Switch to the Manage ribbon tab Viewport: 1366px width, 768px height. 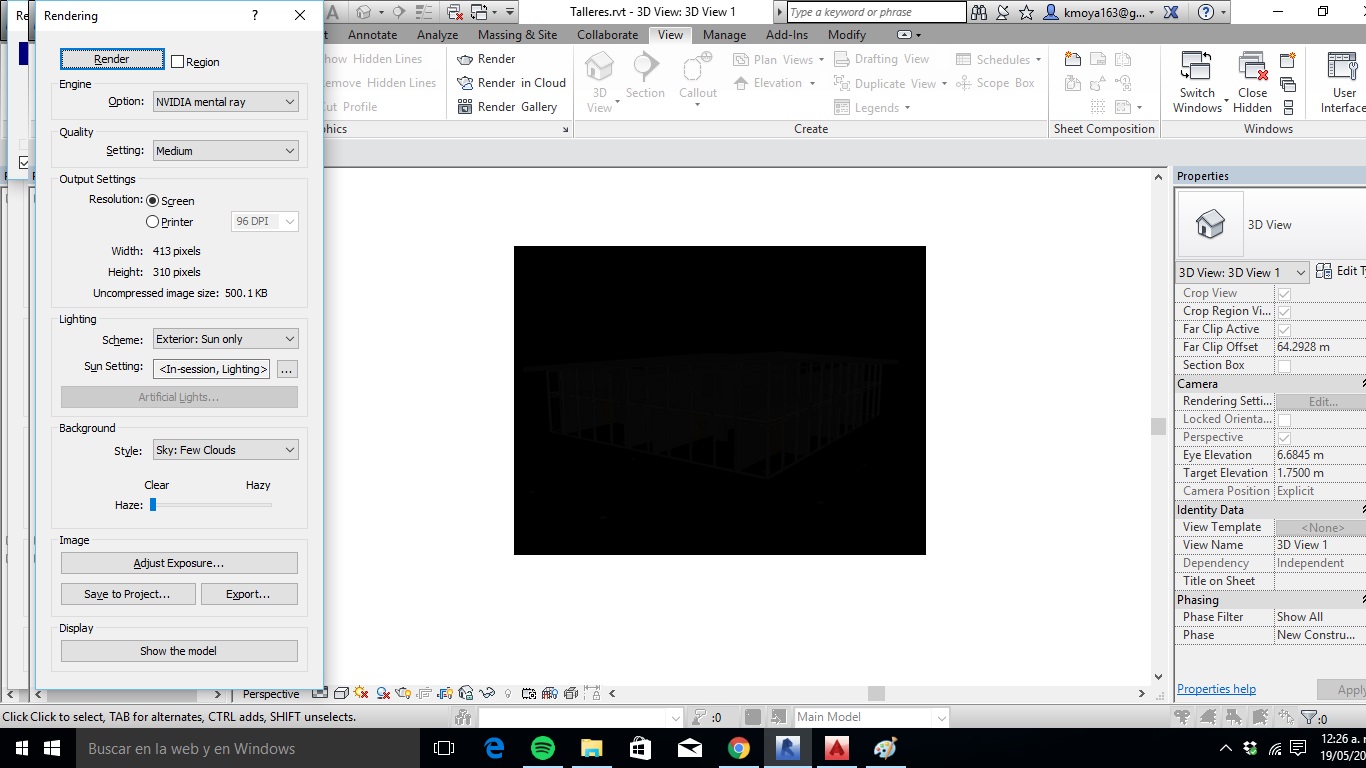(x=724, y=35)
